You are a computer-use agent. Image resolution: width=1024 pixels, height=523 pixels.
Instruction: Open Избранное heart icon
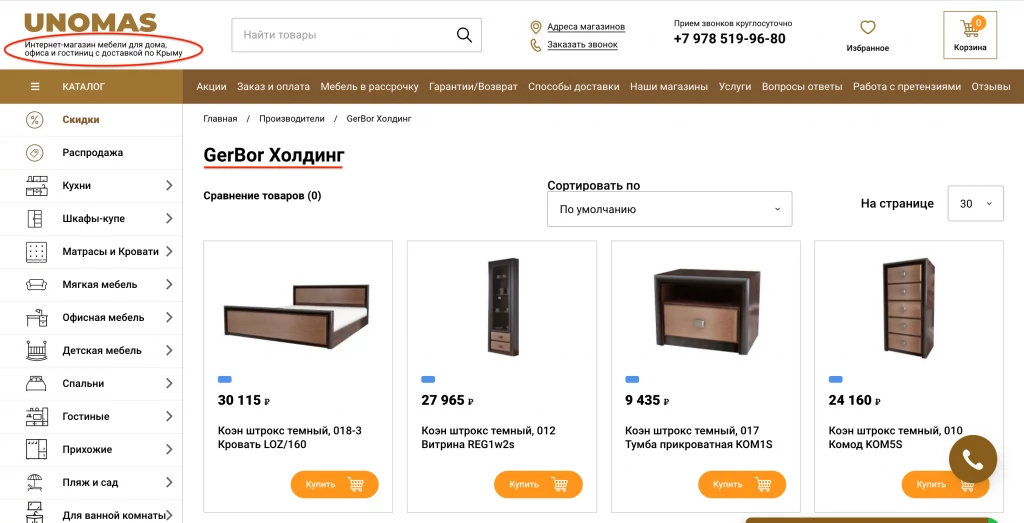click(867, 27)
